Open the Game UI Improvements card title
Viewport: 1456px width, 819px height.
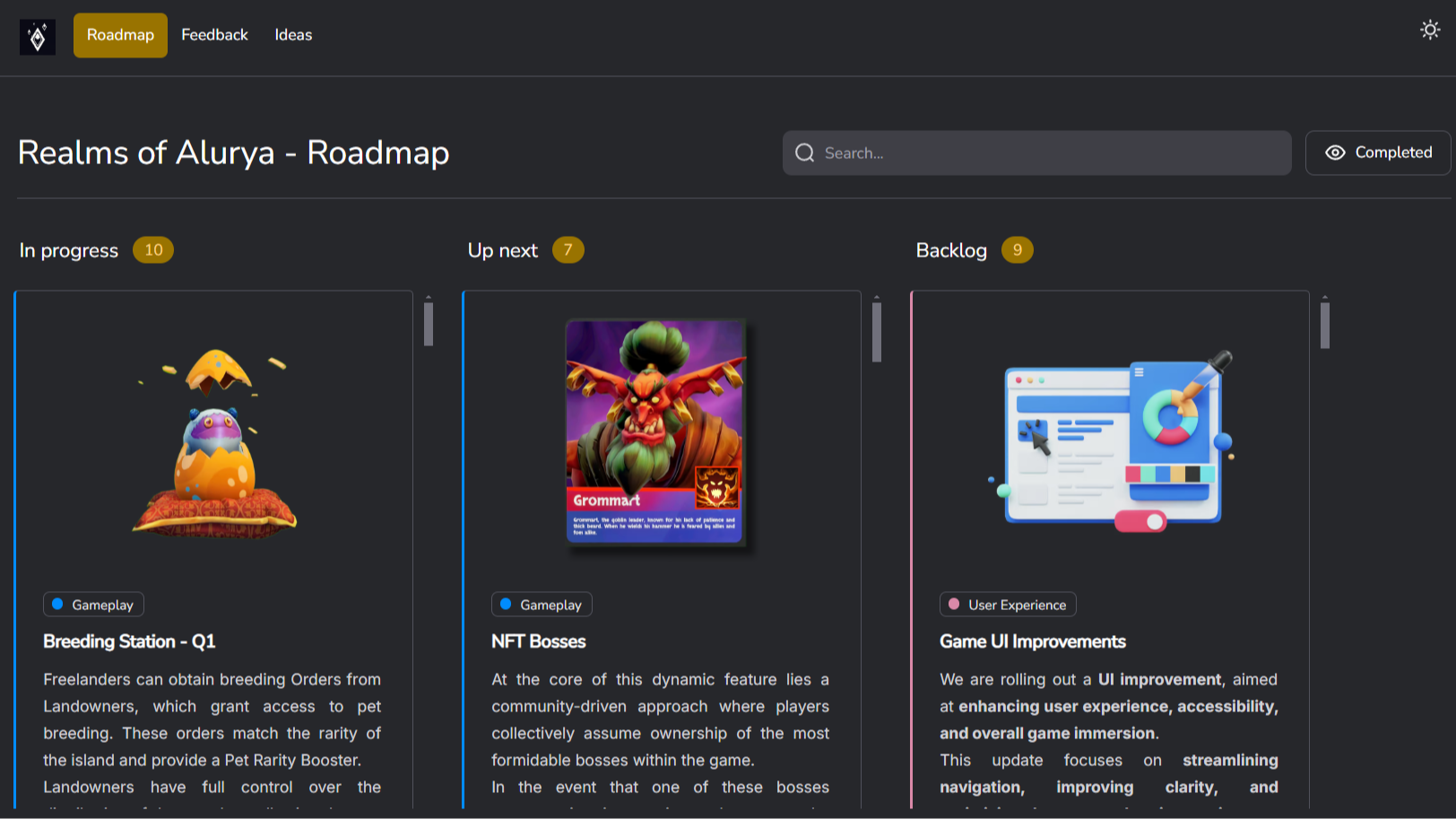point(1032,641)
